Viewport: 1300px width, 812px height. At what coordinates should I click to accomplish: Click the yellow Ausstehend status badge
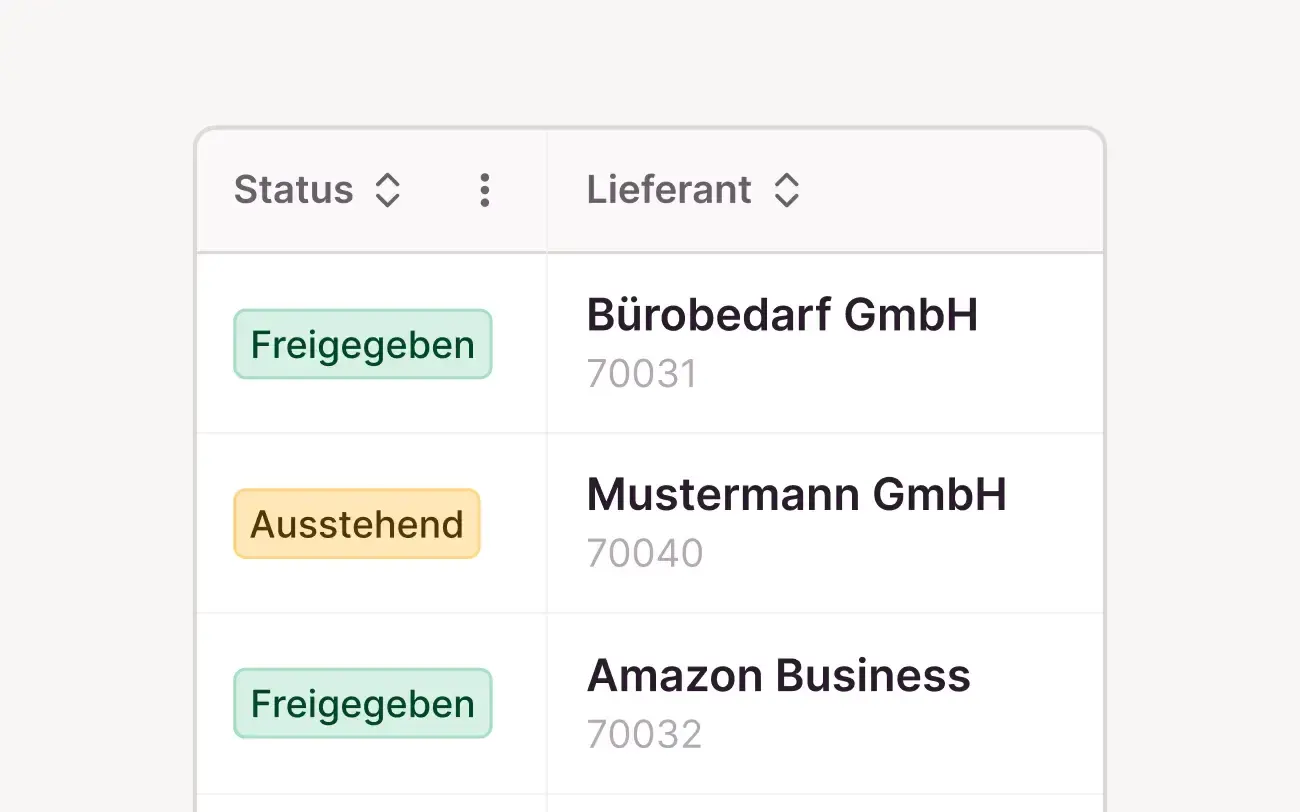[x=357, y=524]
